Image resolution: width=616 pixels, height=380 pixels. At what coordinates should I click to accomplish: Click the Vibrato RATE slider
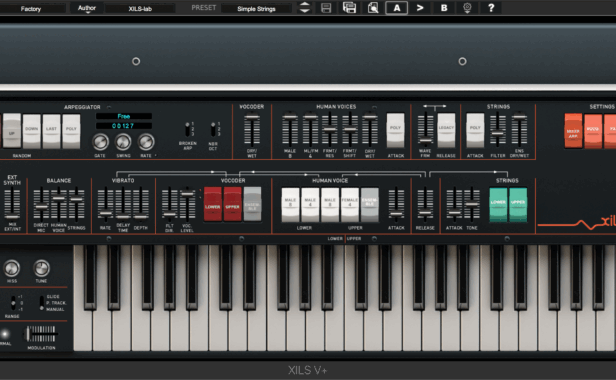pyautogui.click(x=105, y=204)
